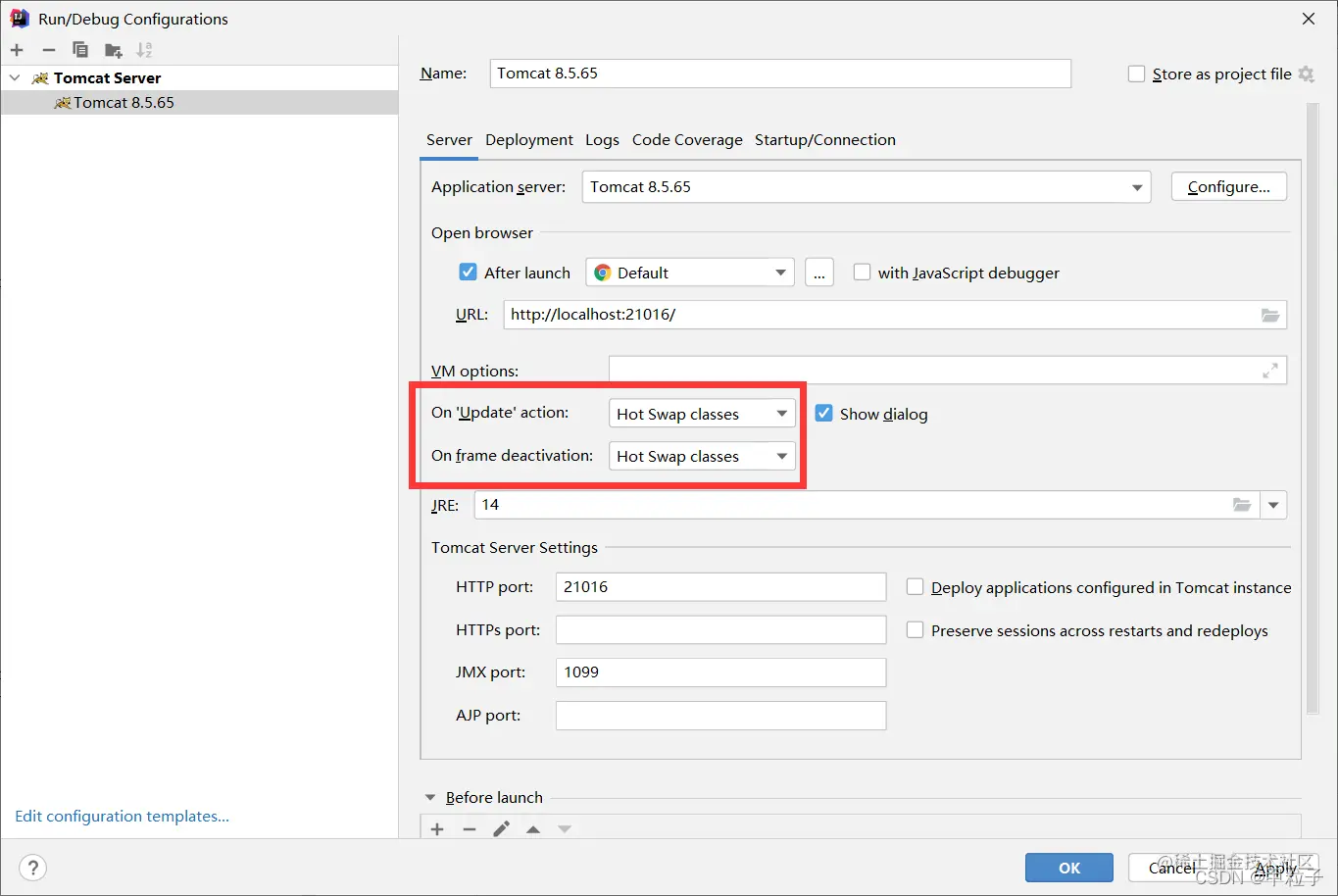Open the help question mark
Screen dimensions: 1338x896
(x=33, y=868)
